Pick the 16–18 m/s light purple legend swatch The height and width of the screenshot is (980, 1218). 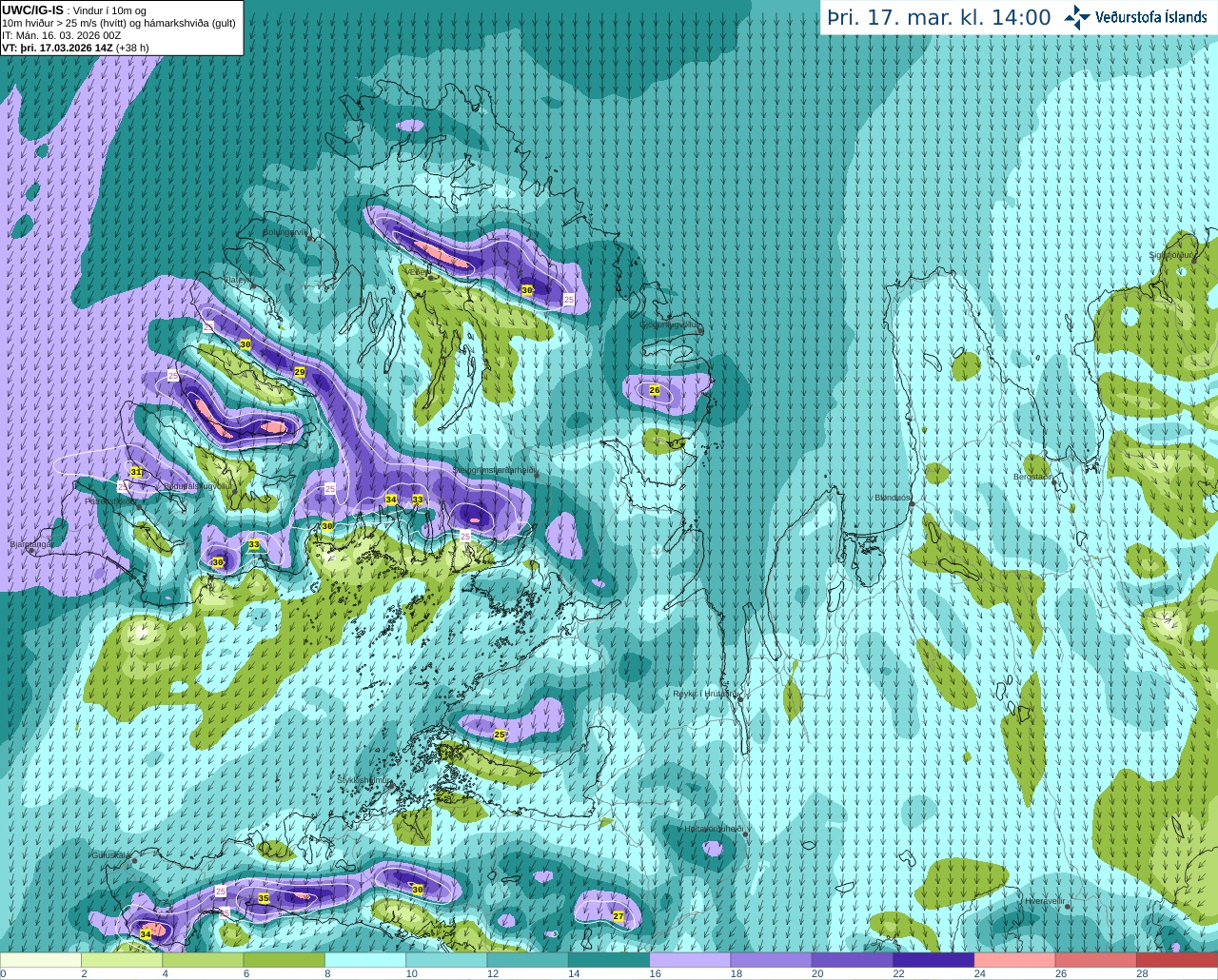[x=690, y=960]
